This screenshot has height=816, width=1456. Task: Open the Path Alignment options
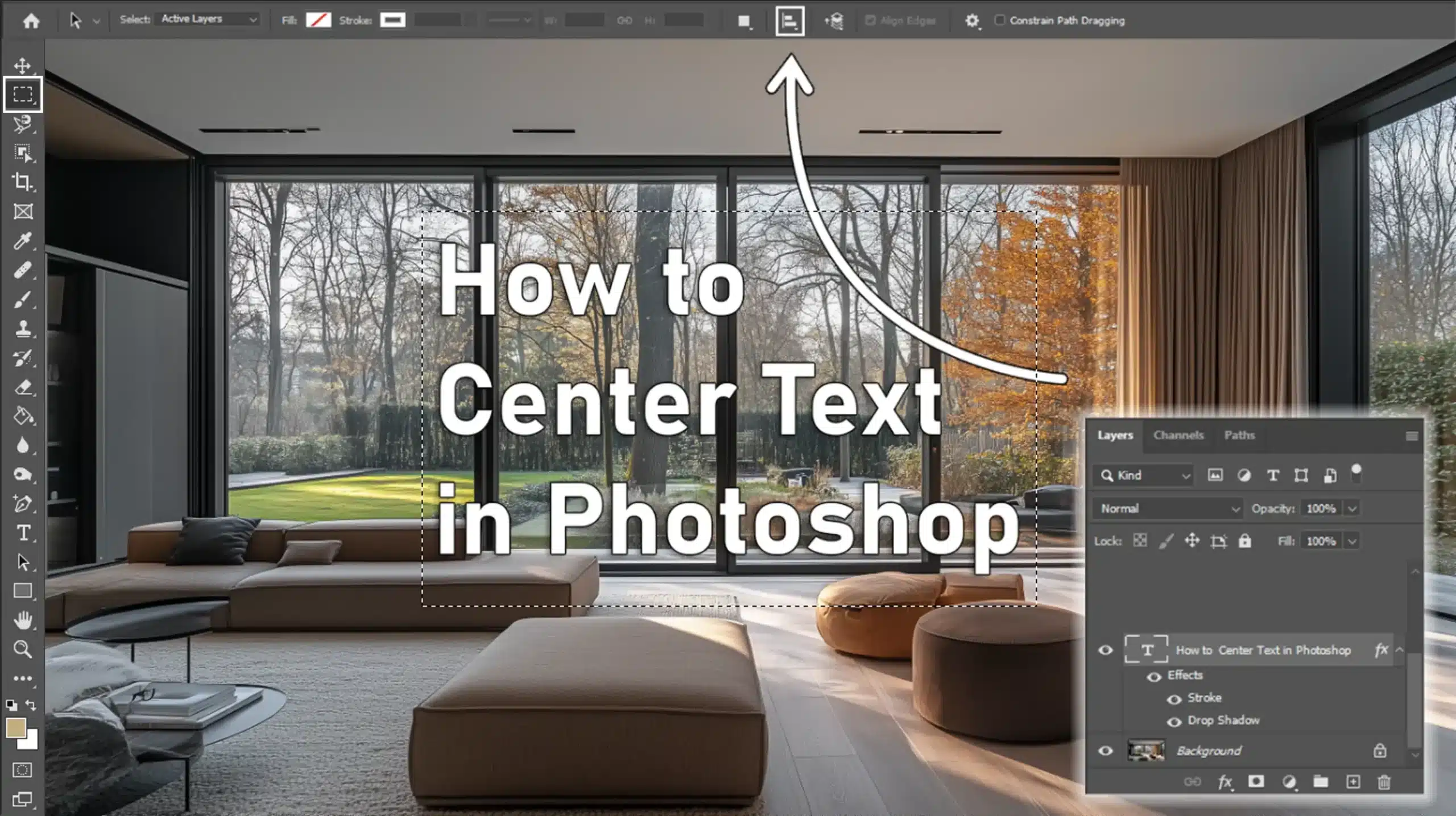click(789, 21)
